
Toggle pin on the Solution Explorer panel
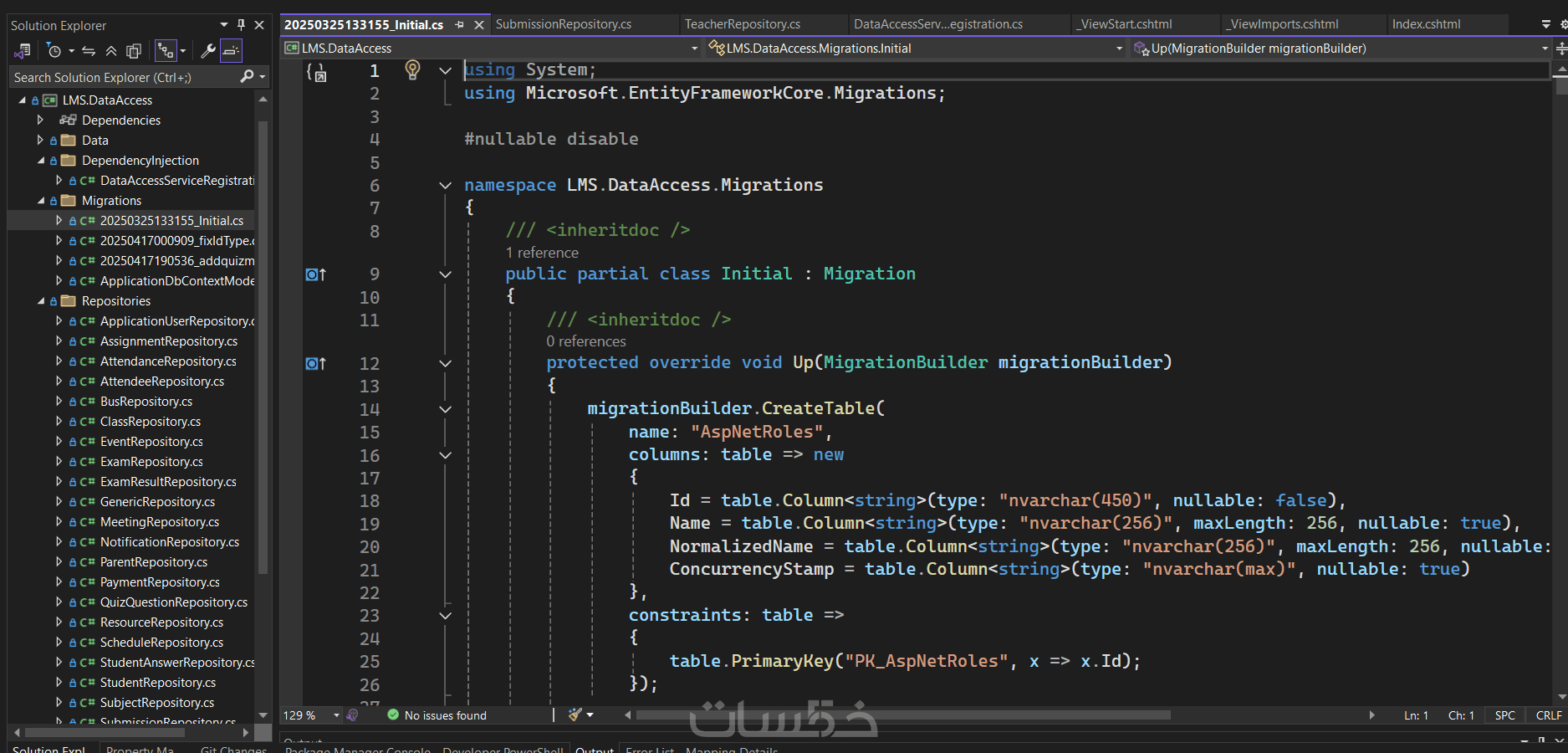pos(241,25)
